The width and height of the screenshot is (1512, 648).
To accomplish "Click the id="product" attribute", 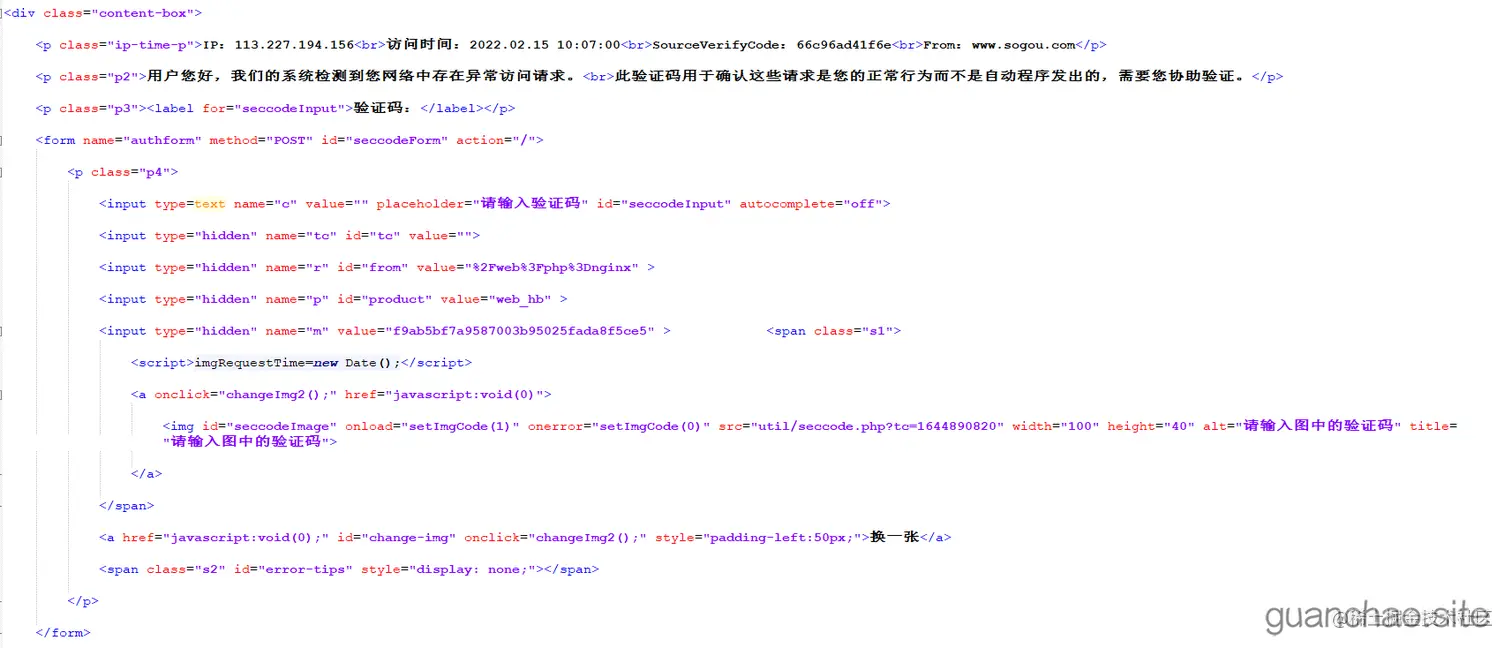I will tap(385, 300).
